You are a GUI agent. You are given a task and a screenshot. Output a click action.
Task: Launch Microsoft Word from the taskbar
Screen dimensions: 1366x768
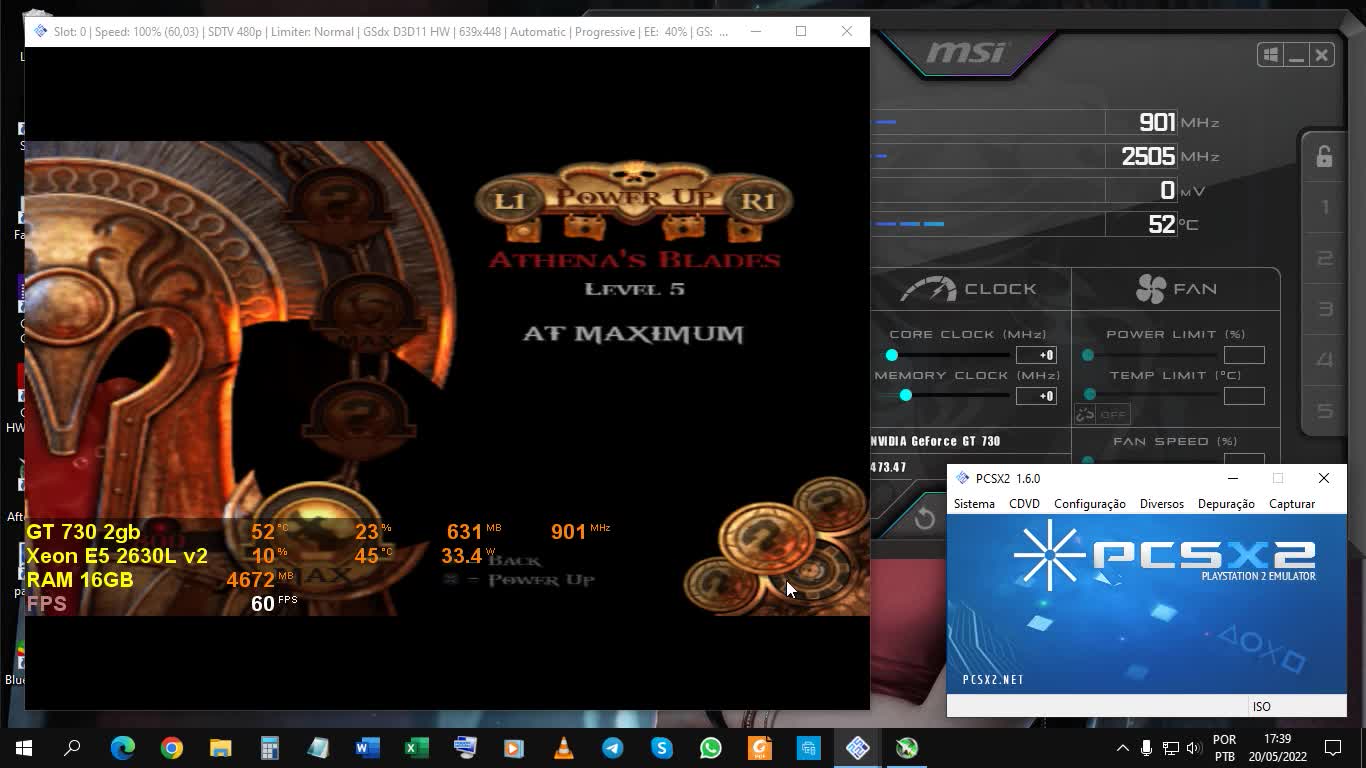tap(367, 748)
